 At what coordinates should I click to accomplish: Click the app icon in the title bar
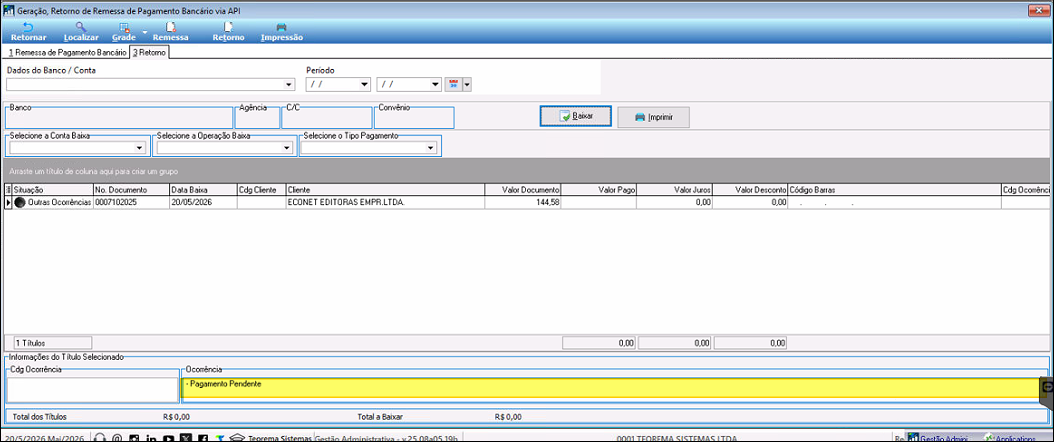[8, 9]
